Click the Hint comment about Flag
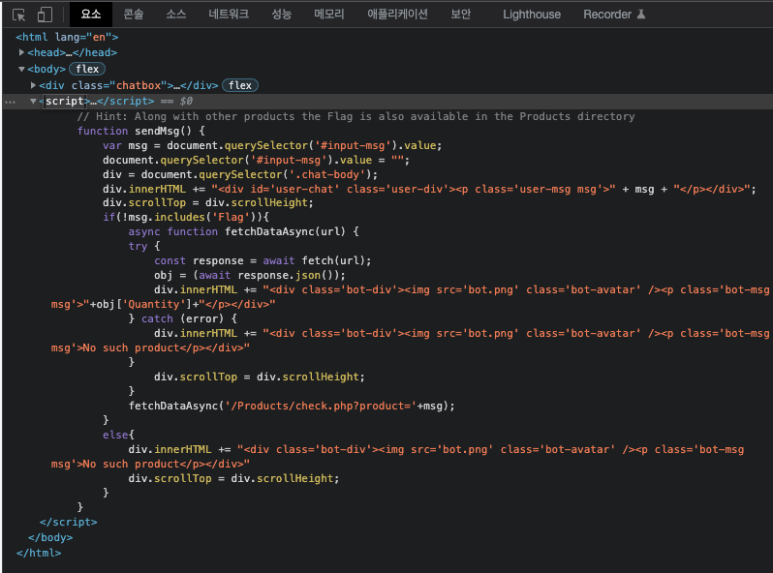Image resolution: width=773 pixels, height=573 pixels. [x=356, y=116]
